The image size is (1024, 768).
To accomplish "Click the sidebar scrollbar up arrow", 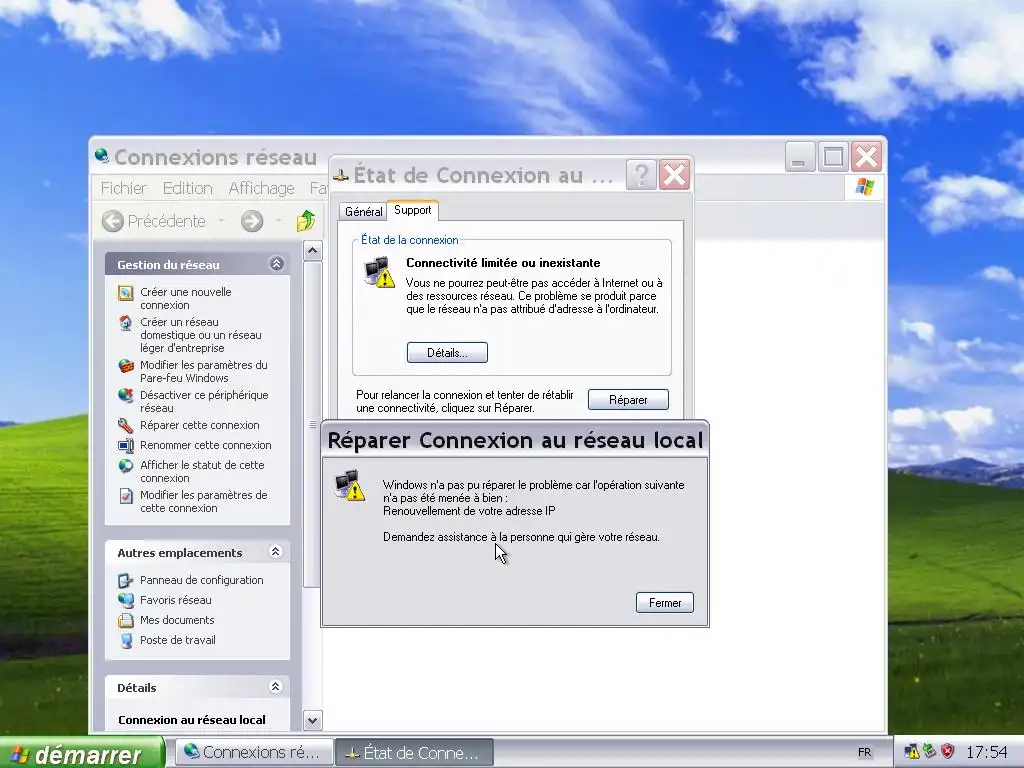I will pos(313,251).
